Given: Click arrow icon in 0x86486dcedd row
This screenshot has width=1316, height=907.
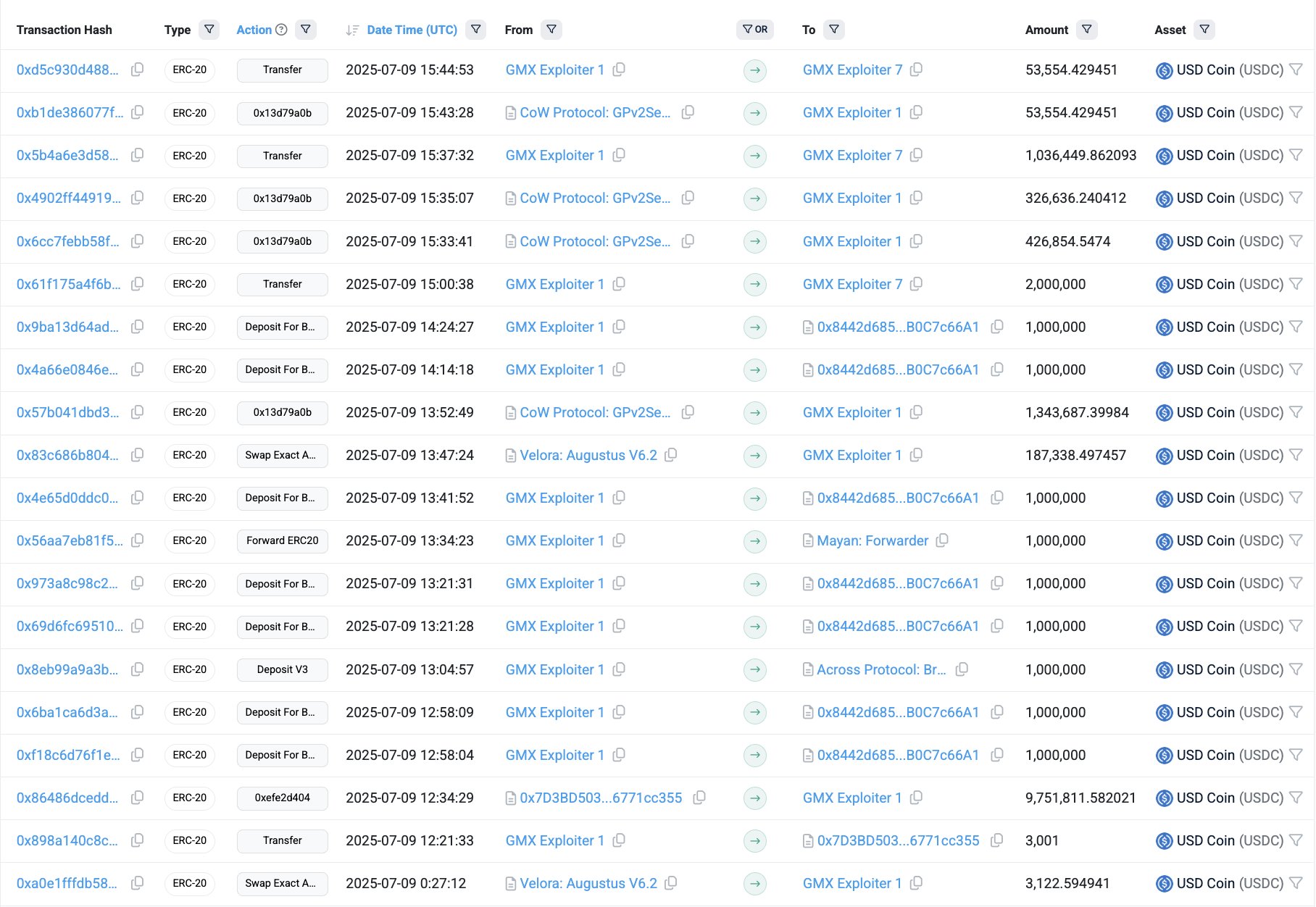Looking at the screenshot, I should click(755, 798).
